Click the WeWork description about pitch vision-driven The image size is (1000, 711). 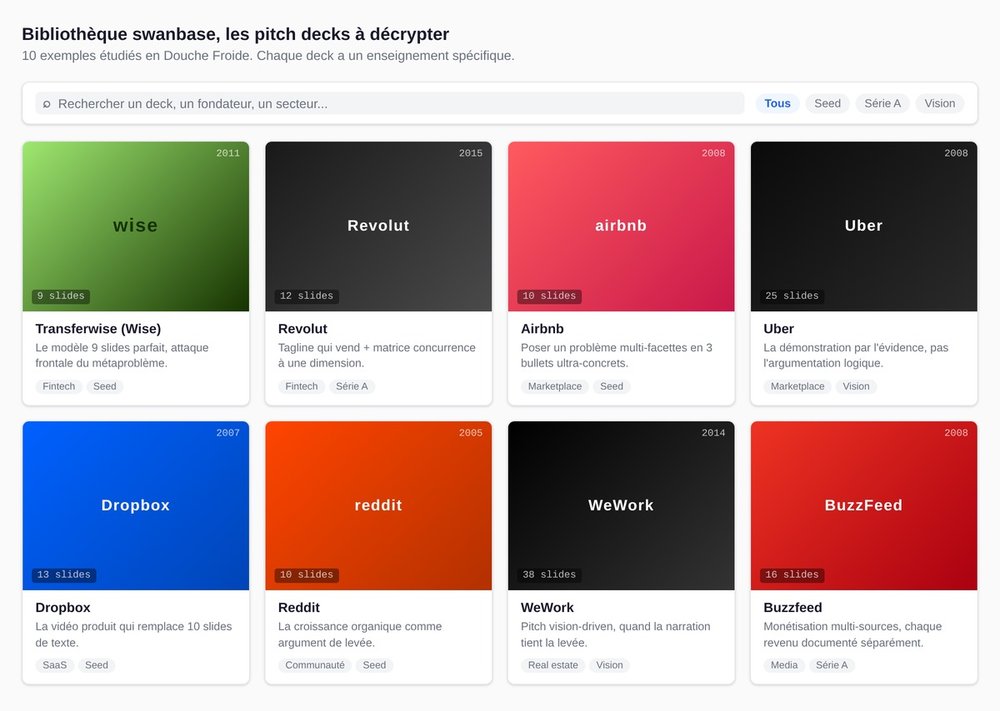[x=615, y=634]
